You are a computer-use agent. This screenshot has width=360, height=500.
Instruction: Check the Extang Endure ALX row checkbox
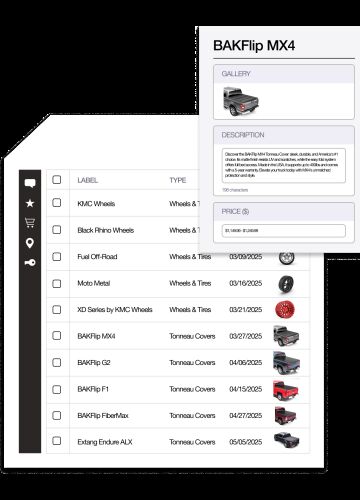(57, 441)
